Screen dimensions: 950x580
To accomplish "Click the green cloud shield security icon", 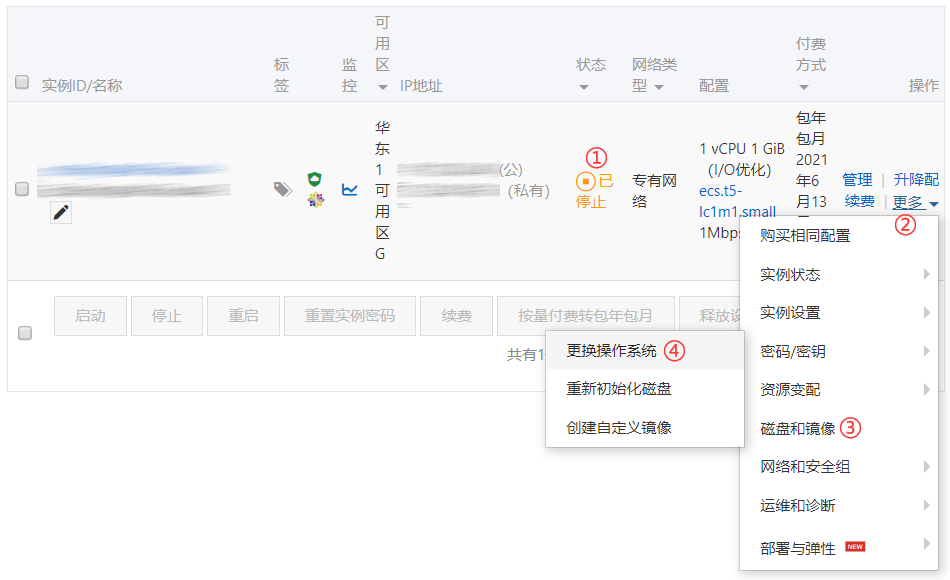I will point(316,179).
